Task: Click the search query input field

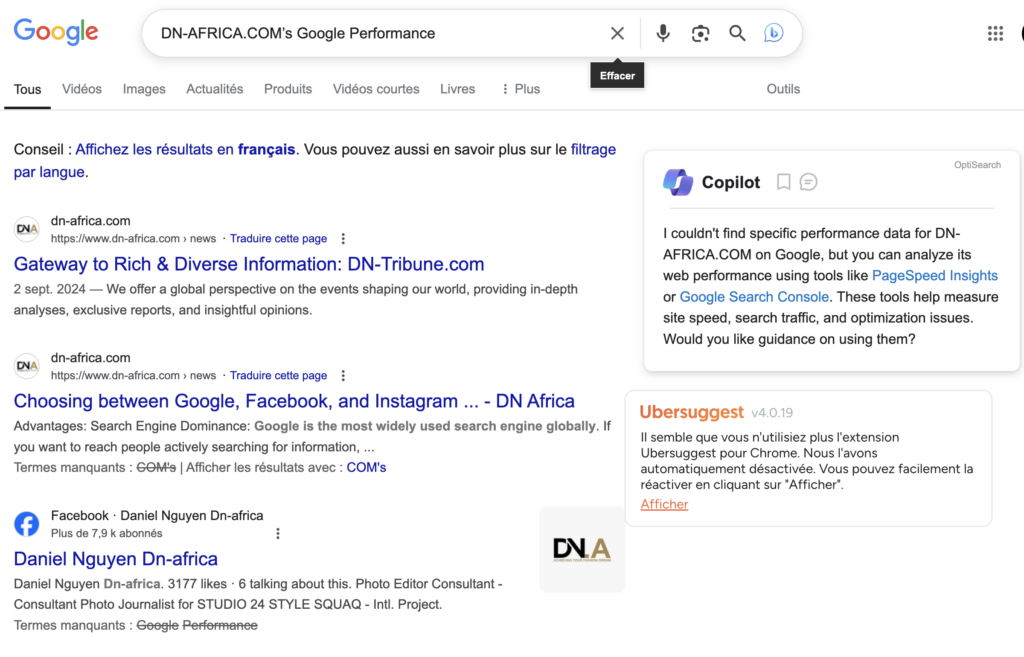Action: pyautogui.click(x=379, y=33)
